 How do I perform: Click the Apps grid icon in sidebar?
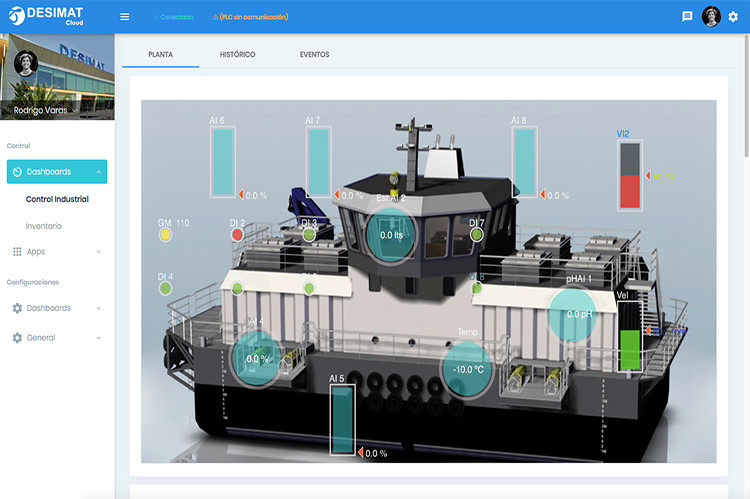pyautogui.click(x=17, y=252)
